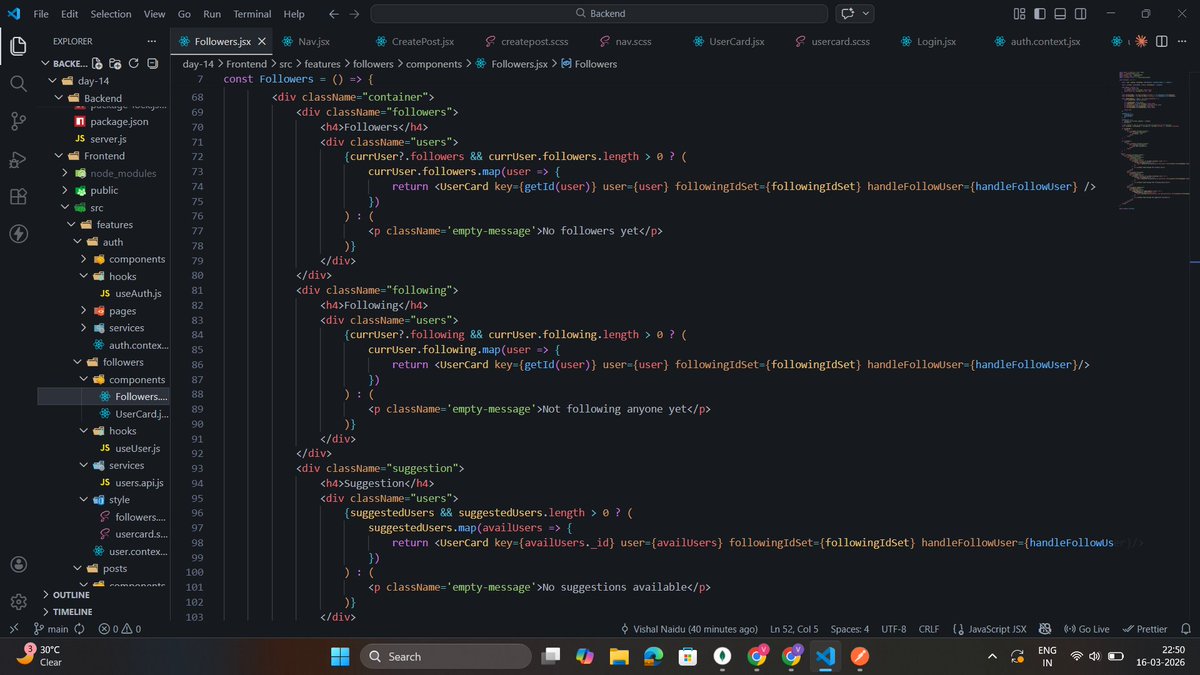Open Copilot status icon in status bar
The height and width of the screenshot is (675, 1200).
[x=1044, y=629]
